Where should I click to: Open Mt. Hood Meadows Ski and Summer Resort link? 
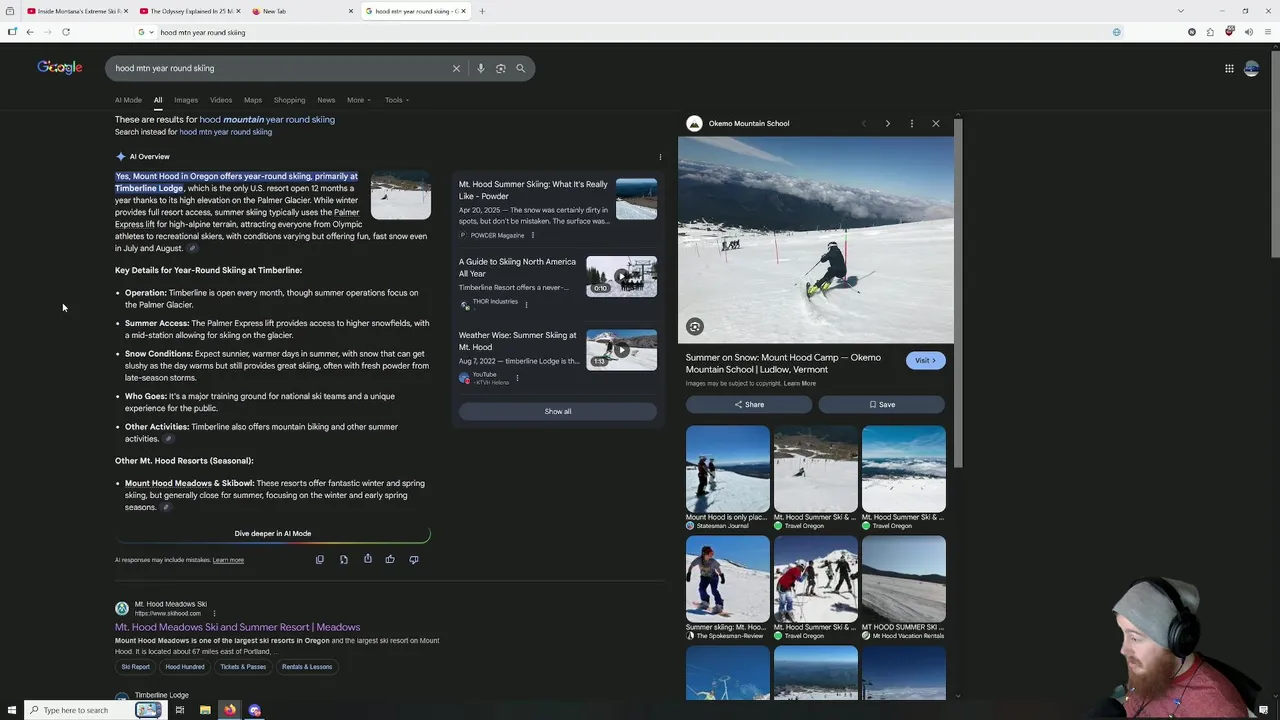coord(237,627)
